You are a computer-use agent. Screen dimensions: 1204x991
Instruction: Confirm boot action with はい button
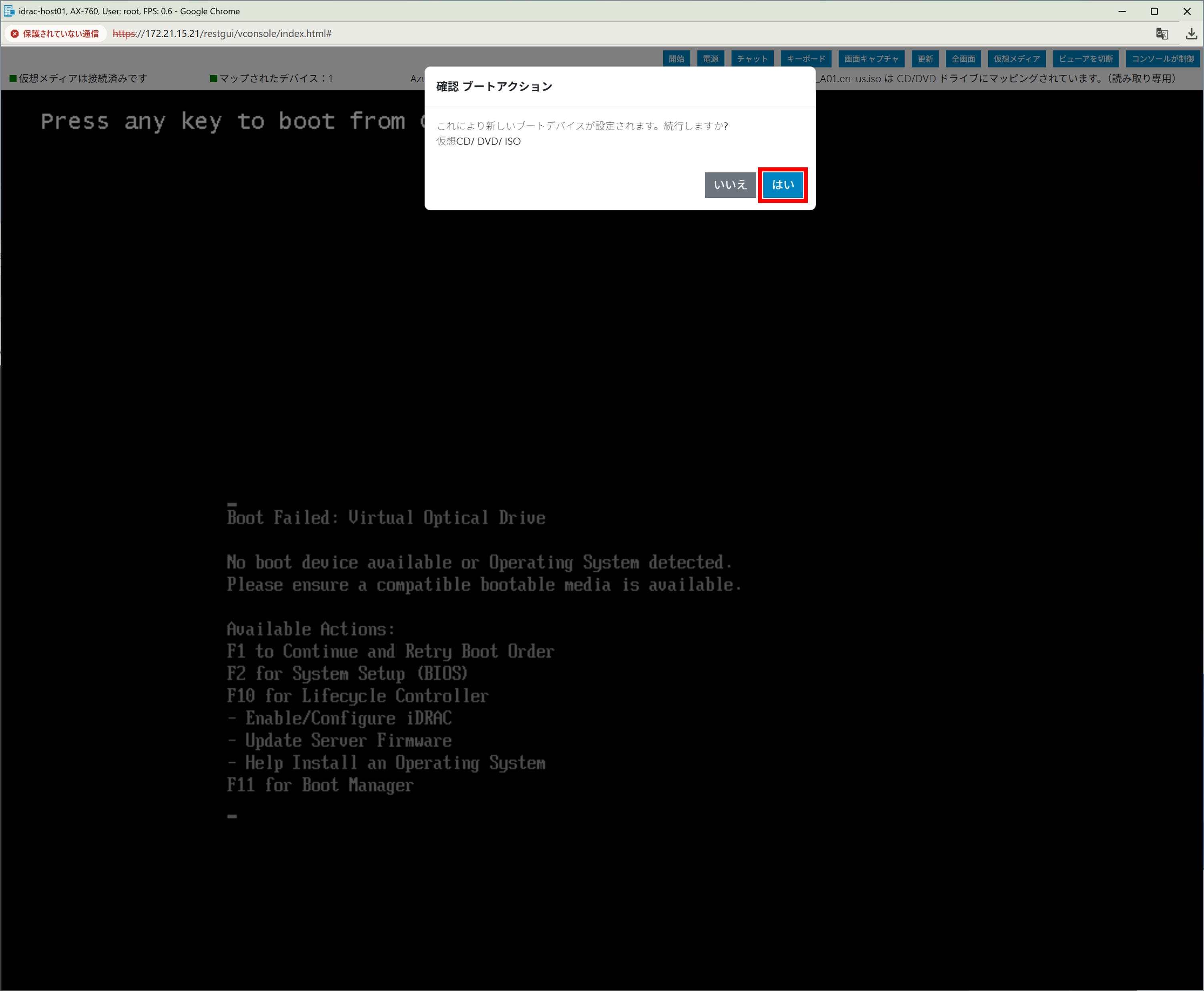click(x=782, y=185)
